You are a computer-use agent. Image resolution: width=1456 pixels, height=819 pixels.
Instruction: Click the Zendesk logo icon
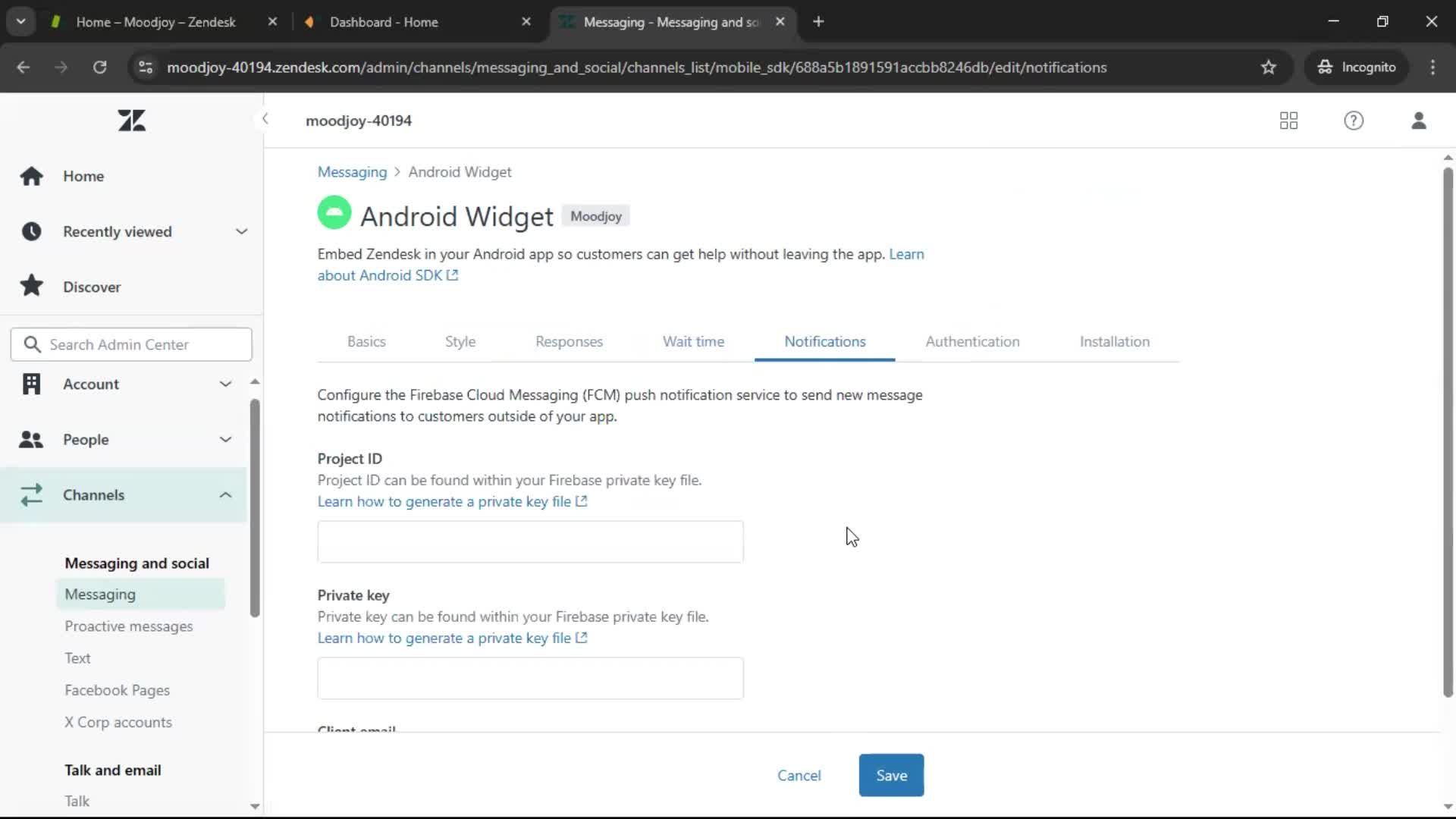click(131, 121)
